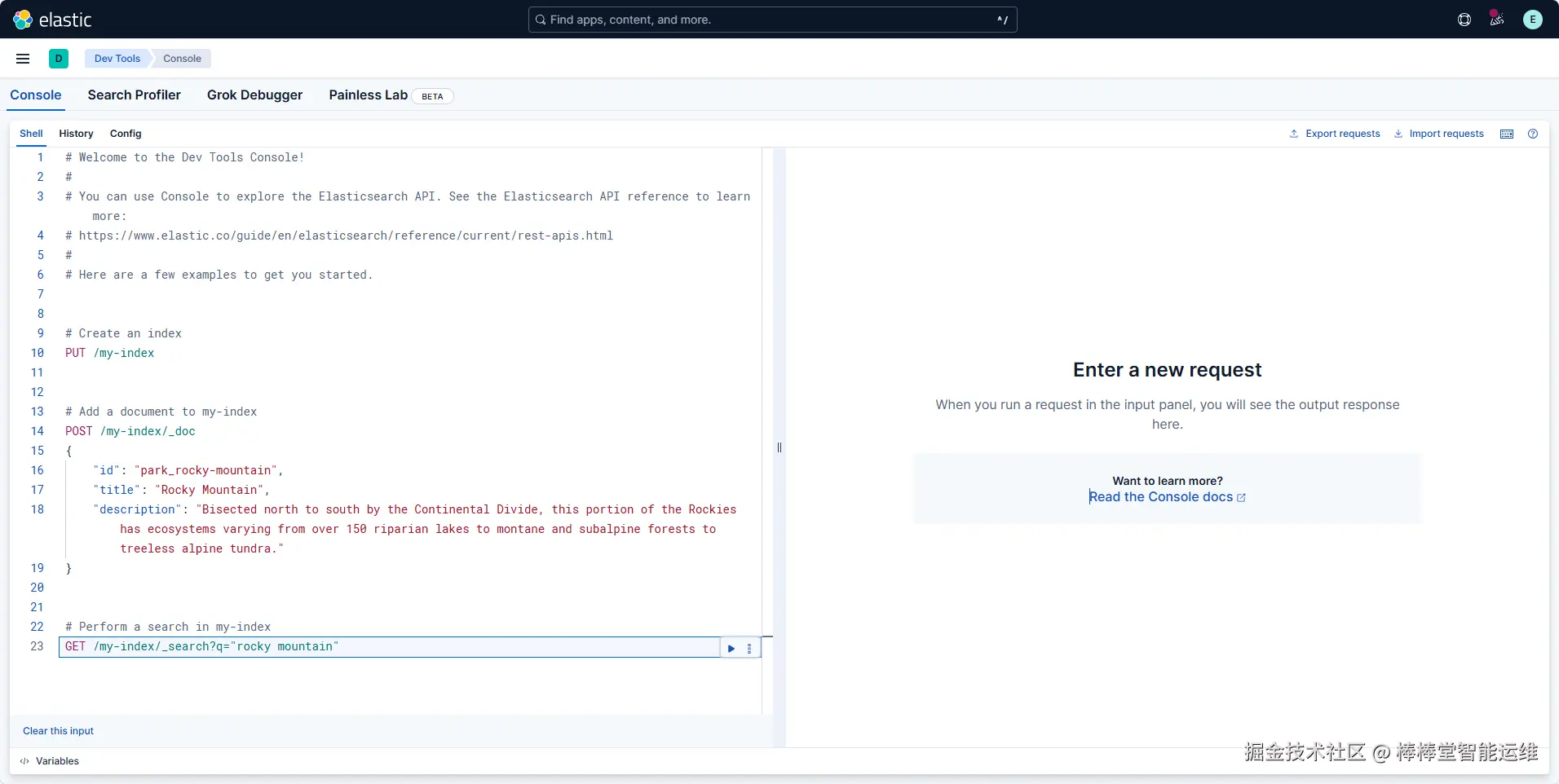Click line number 14 in gutter
This screenshot has width=1559, height=784.
(37, 431)
